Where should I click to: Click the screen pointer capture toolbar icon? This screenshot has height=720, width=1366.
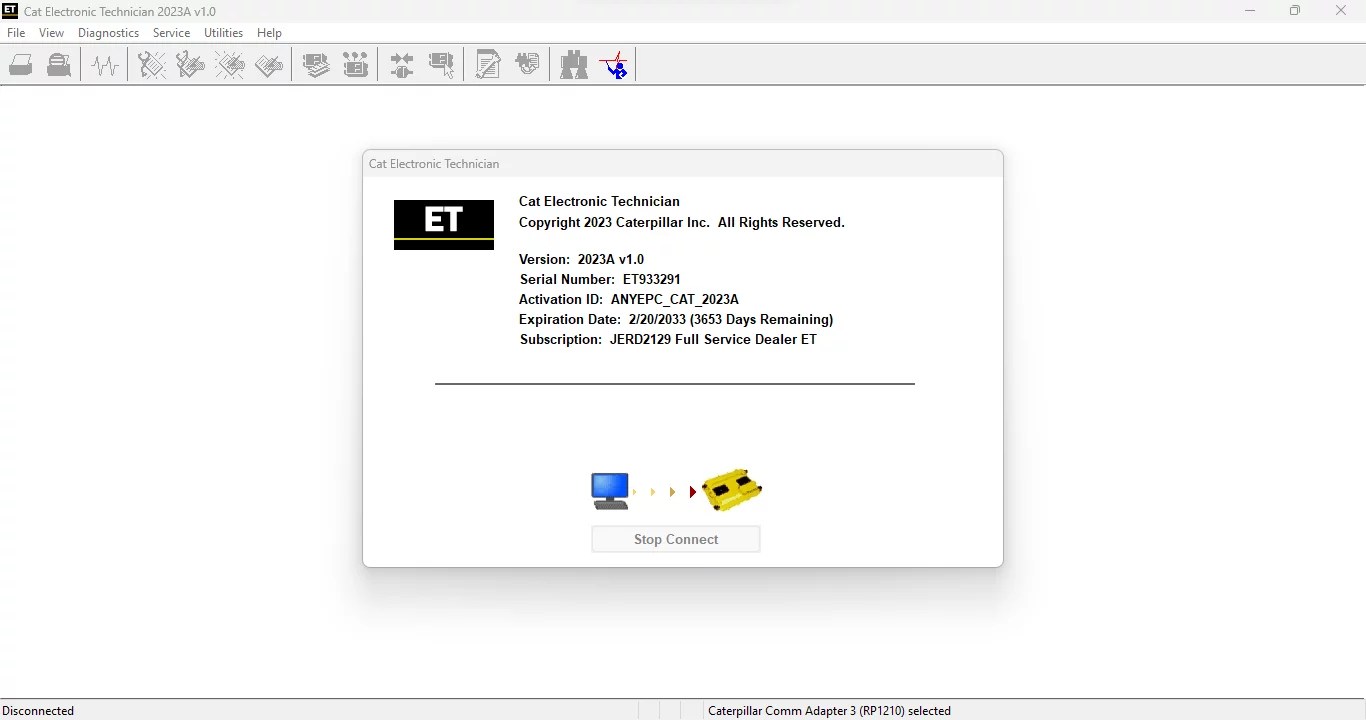(443, 64)
